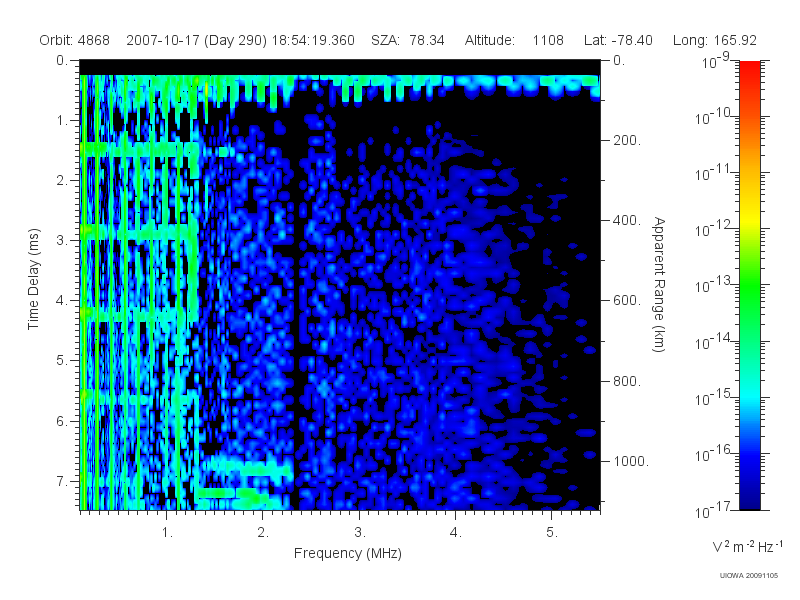
Task: Click the rainbow color scale bar
Action: point(749,285)
